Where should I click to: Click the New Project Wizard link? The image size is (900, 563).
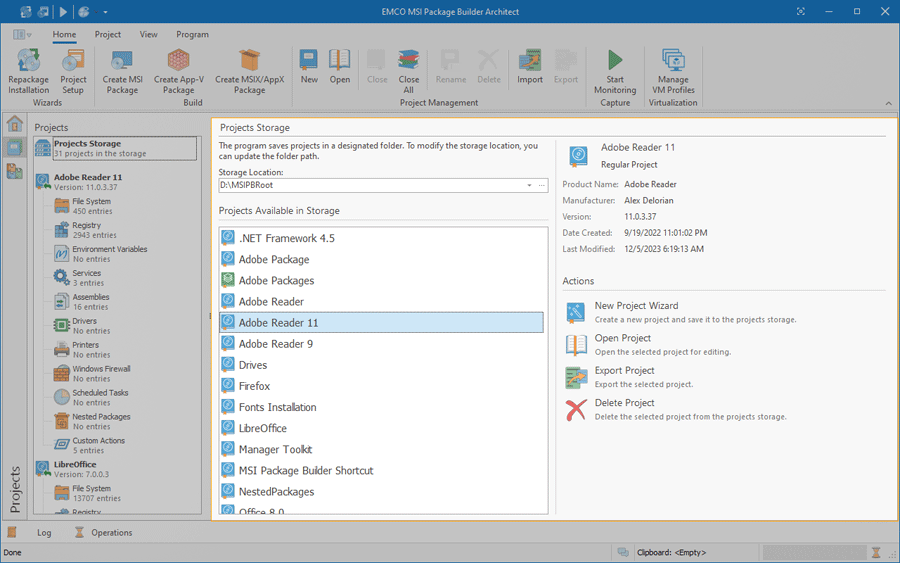(x=636, y=306)
